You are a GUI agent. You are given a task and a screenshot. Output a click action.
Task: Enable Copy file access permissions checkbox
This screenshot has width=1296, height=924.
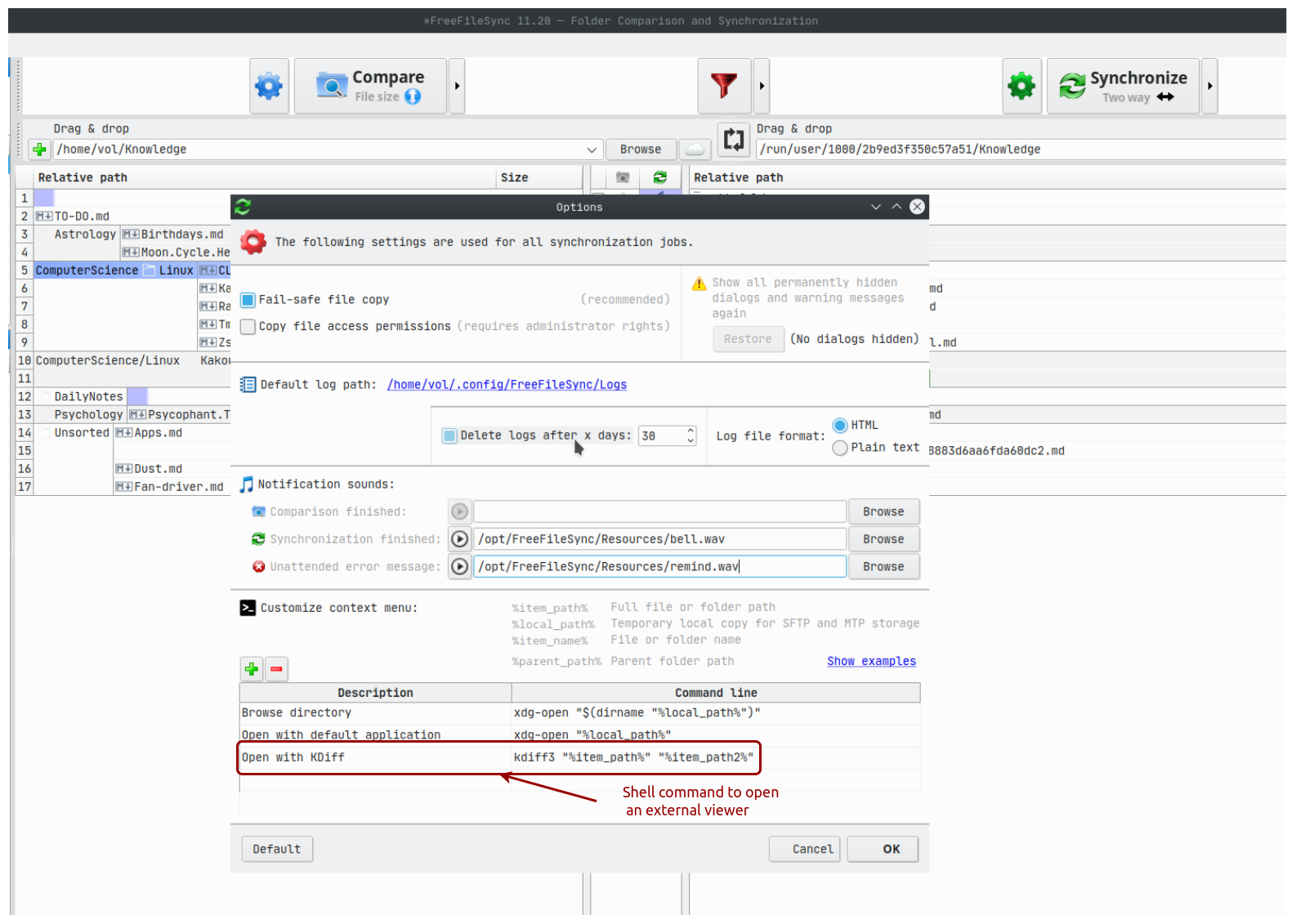248,327
